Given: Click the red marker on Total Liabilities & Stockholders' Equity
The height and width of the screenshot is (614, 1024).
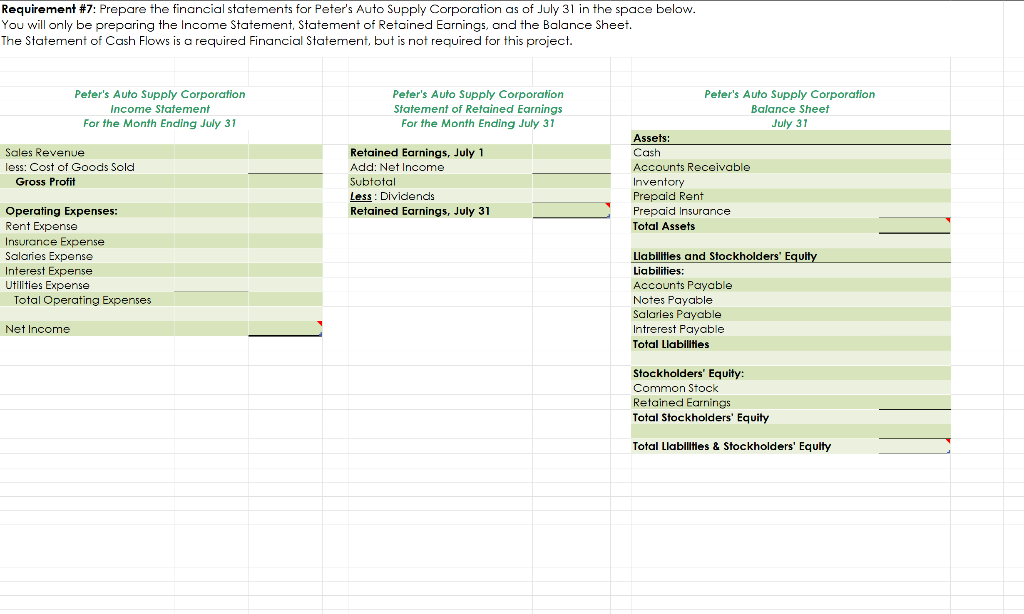Looking at the screenshot, I should 947,441.
